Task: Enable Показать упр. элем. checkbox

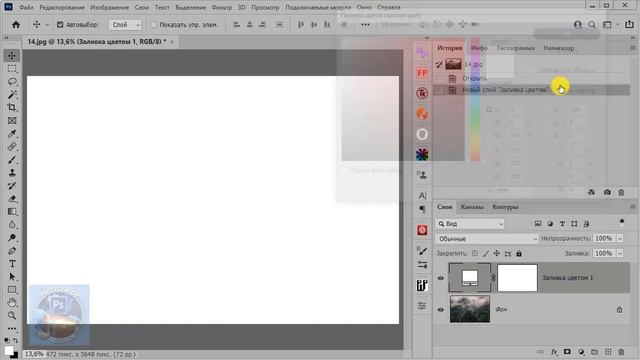Action: 154,25
